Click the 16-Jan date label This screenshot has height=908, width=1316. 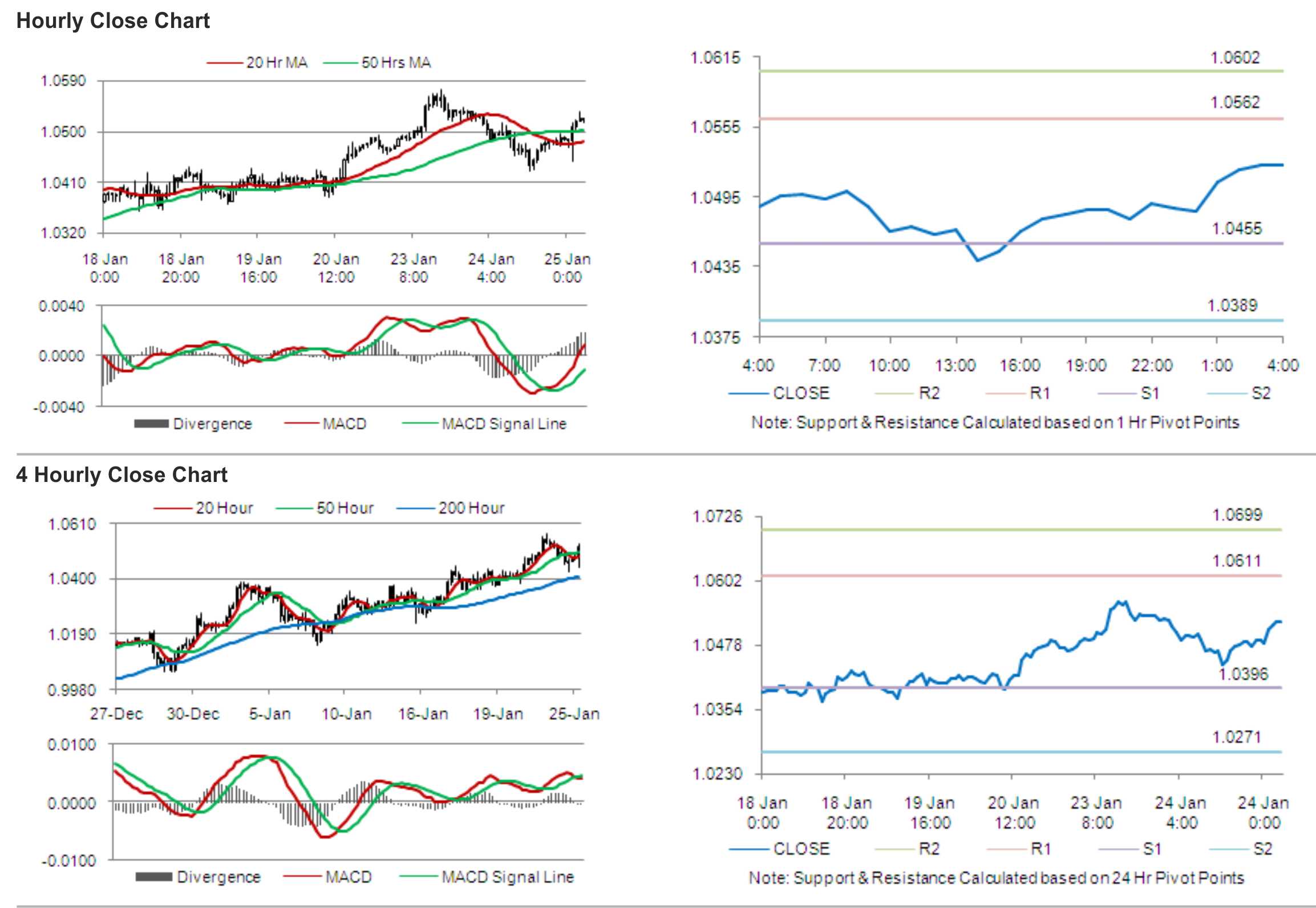point(423,714)
